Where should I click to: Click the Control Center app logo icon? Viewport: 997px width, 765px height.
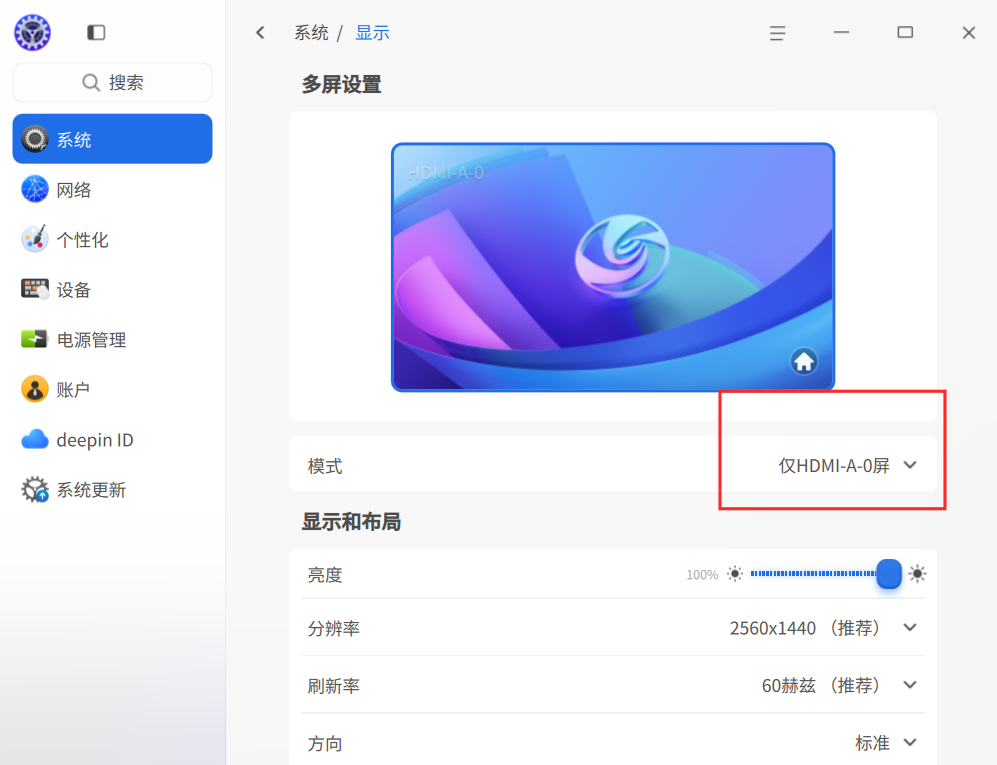coord(32,32)
